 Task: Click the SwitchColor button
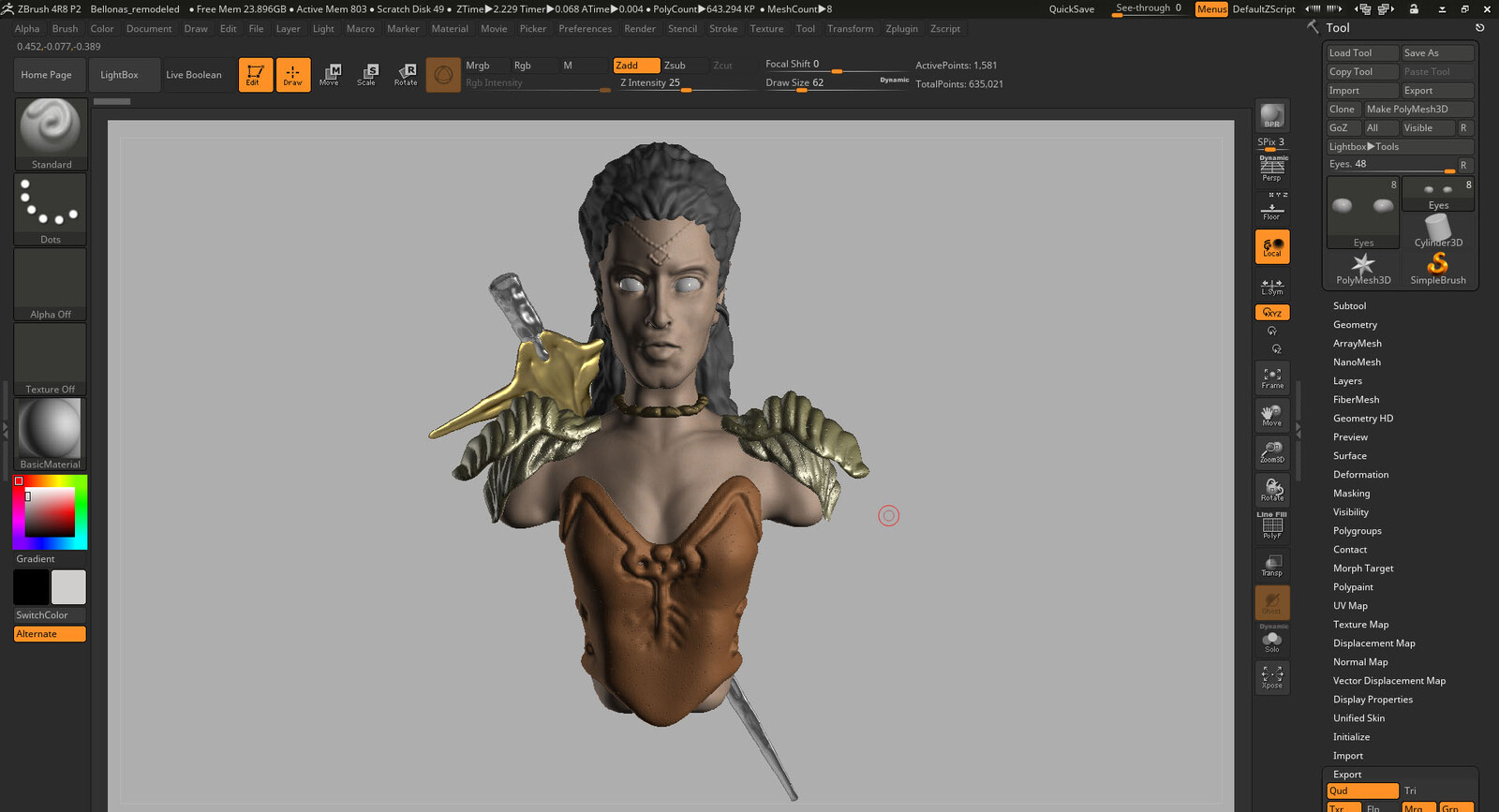pyautogui.click(x=50, y=615)
